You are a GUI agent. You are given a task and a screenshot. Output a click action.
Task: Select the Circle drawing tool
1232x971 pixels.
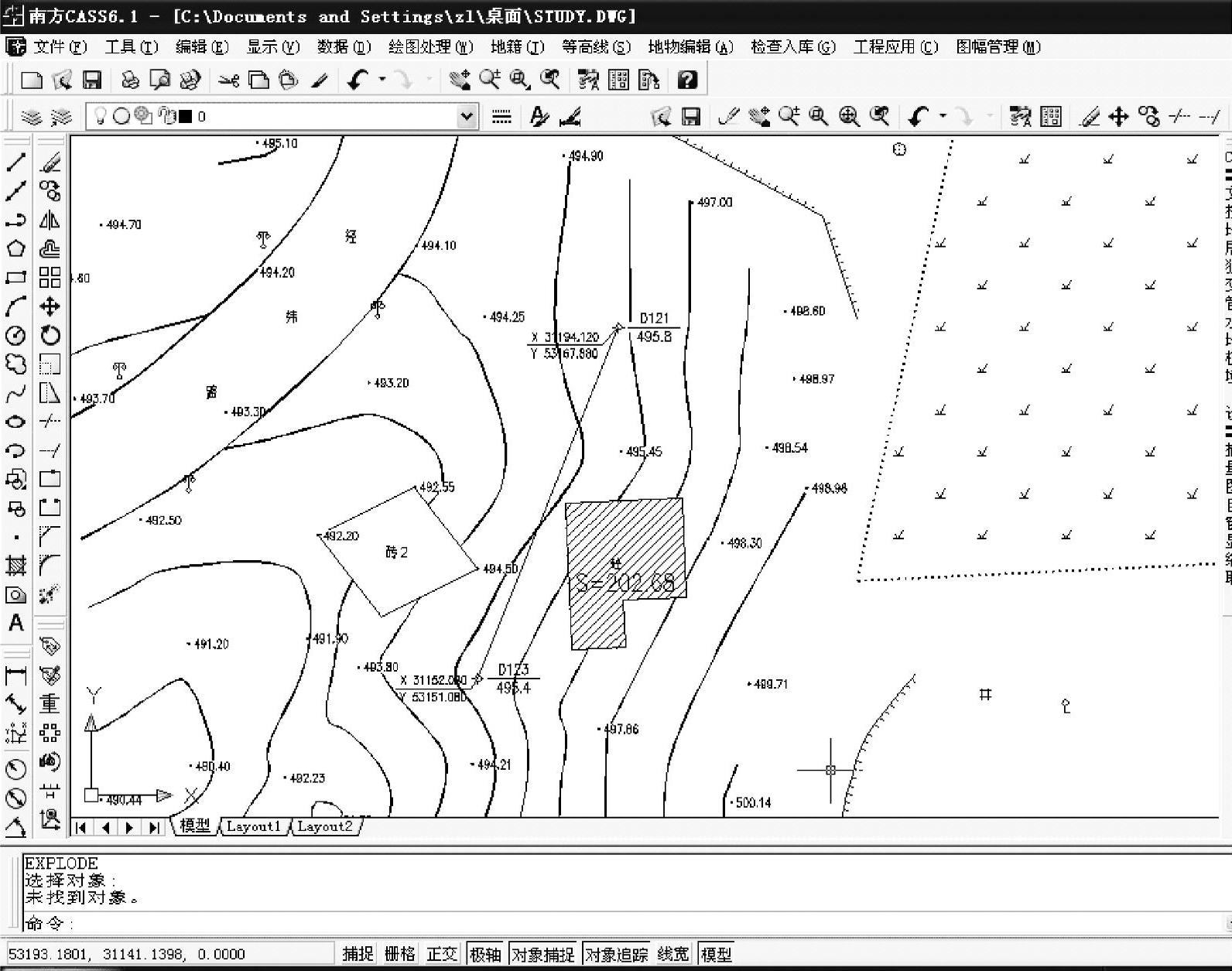[15, 335]
